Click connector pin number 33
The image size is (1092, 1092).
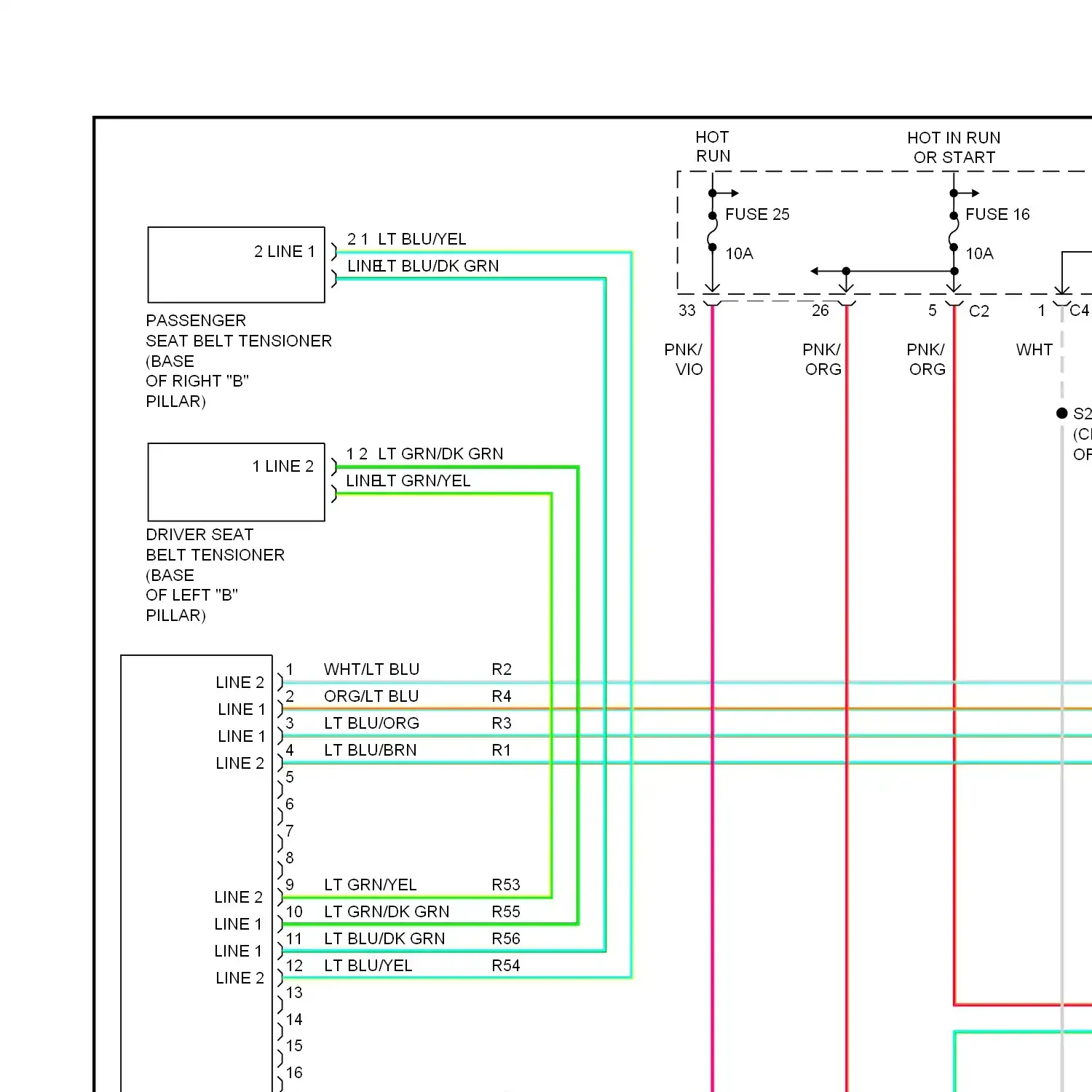point(687,310)
